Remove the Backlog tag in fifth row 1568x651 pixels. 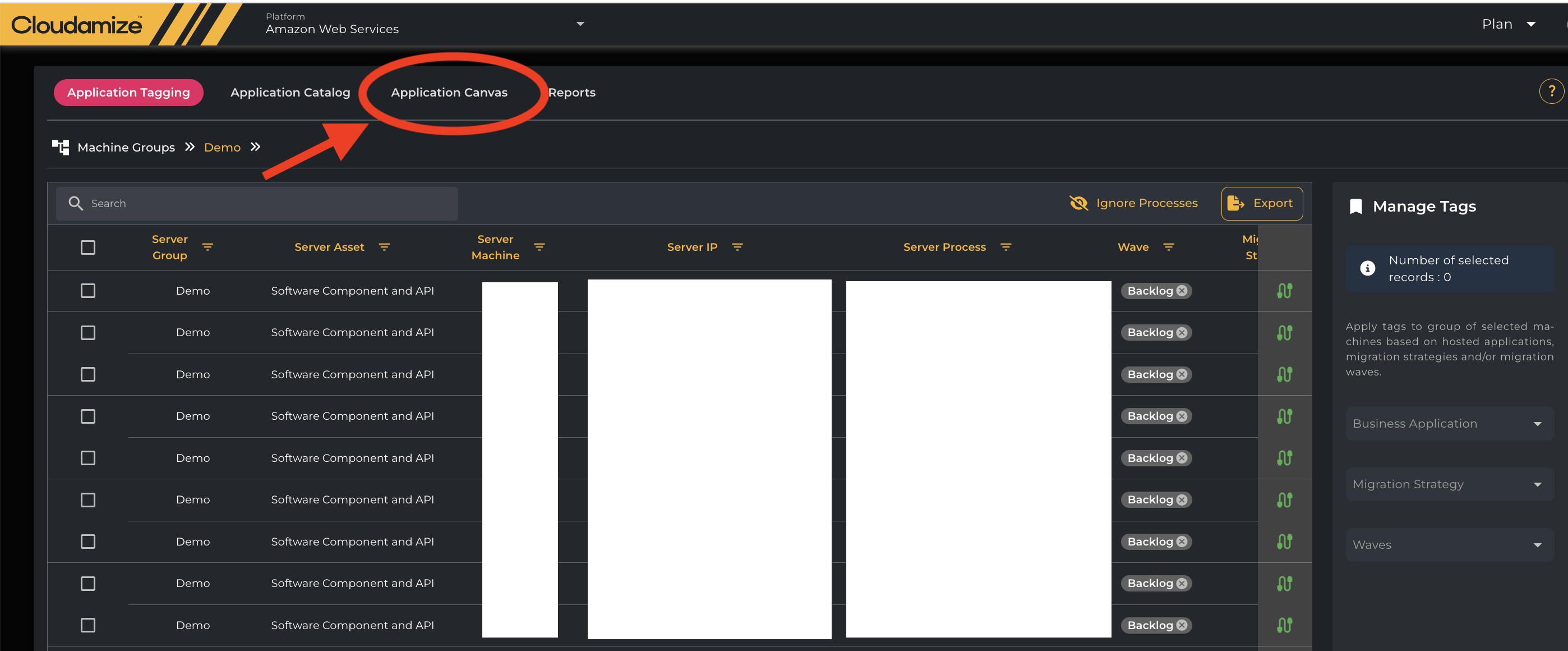pos(1182,458)
